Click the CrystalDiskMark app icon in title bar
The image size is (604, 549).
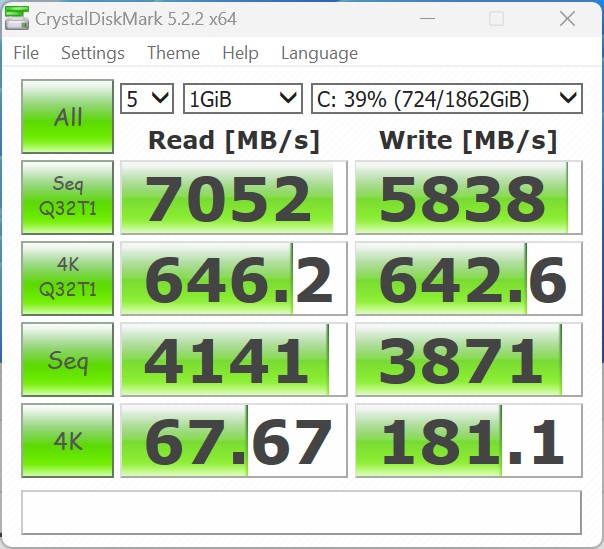click(x=17, y=18)
